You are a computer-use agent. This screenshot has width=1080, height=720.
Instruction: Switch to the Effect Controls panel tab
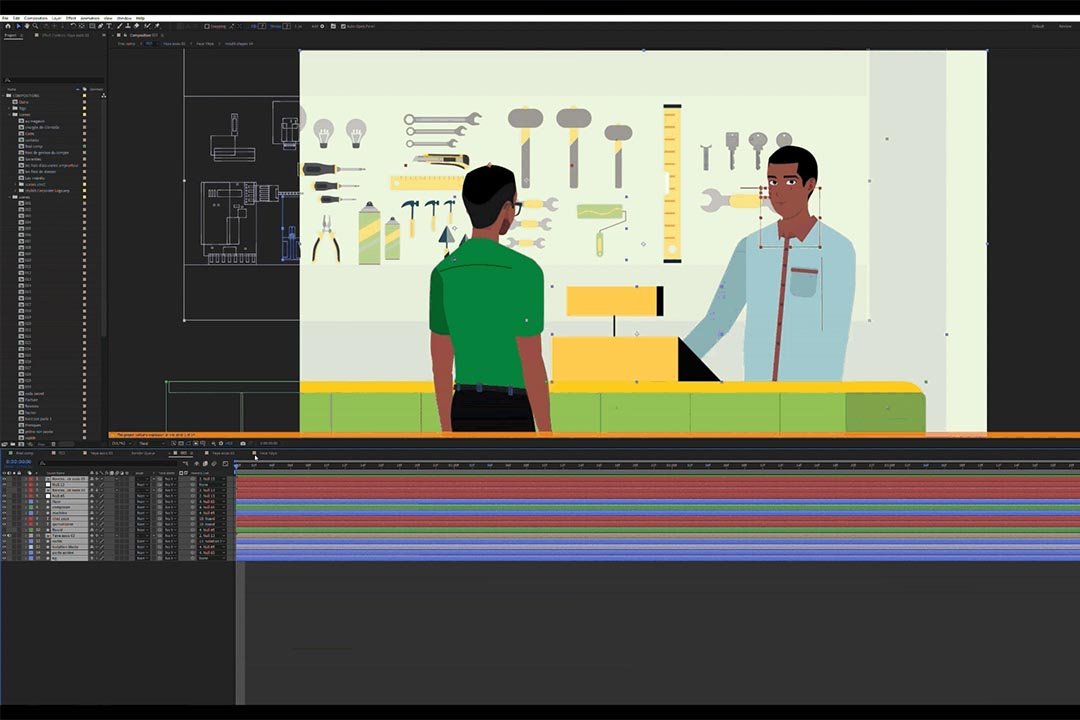pyautogui.click(x=65, y=35)
